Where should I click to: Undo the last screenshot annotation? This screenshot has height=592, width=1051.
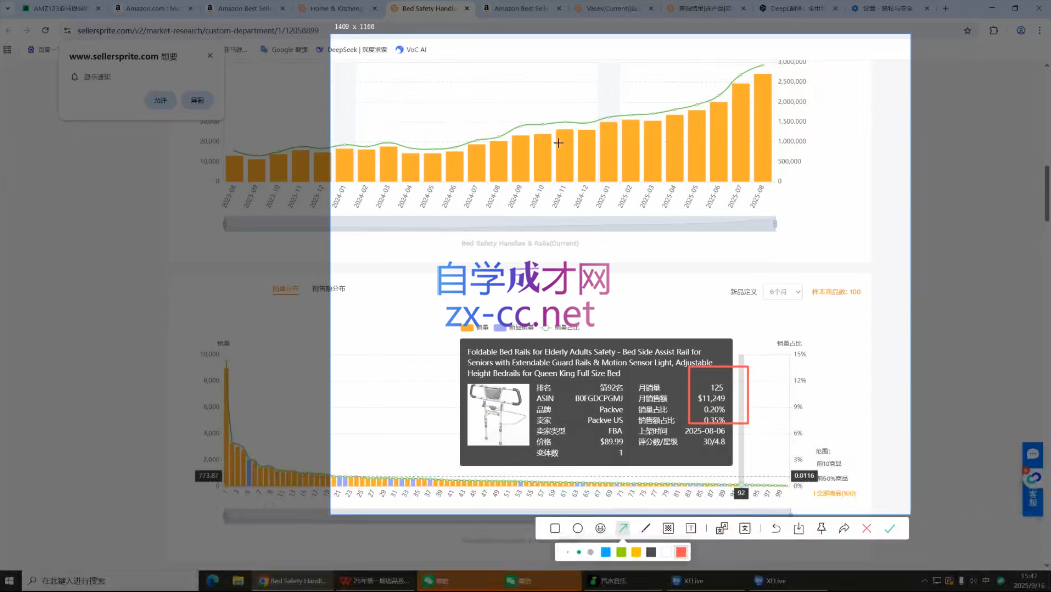[776, 528]
